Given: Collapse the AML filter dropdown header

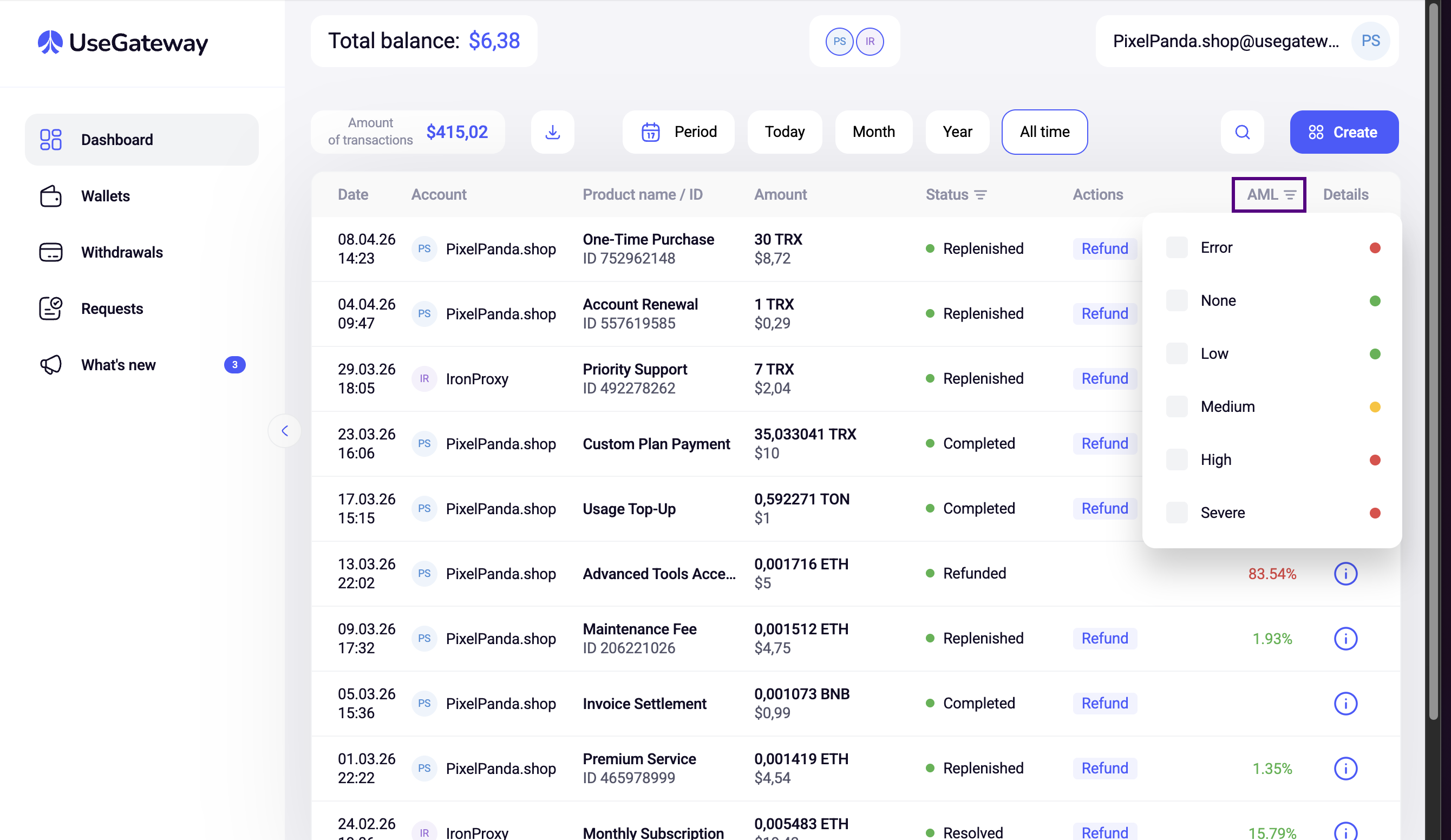Looking at the screenshot, I should [x=1269, y=195].
